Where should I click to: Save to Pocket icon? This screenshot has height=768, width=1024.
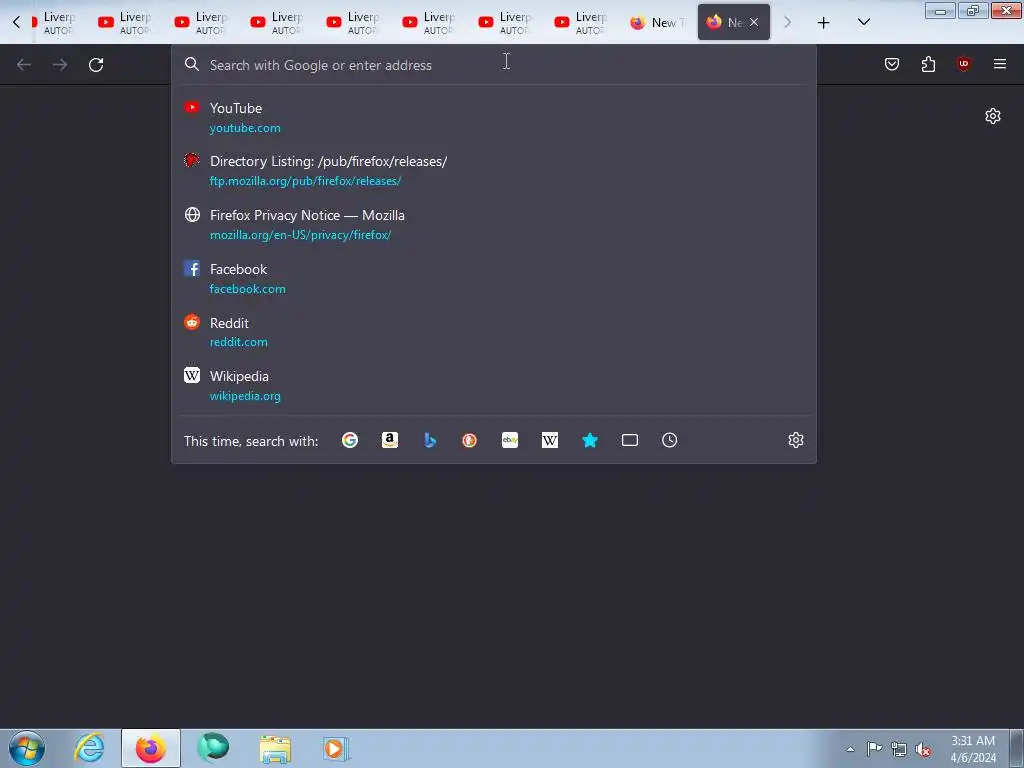tap(892, 64)
